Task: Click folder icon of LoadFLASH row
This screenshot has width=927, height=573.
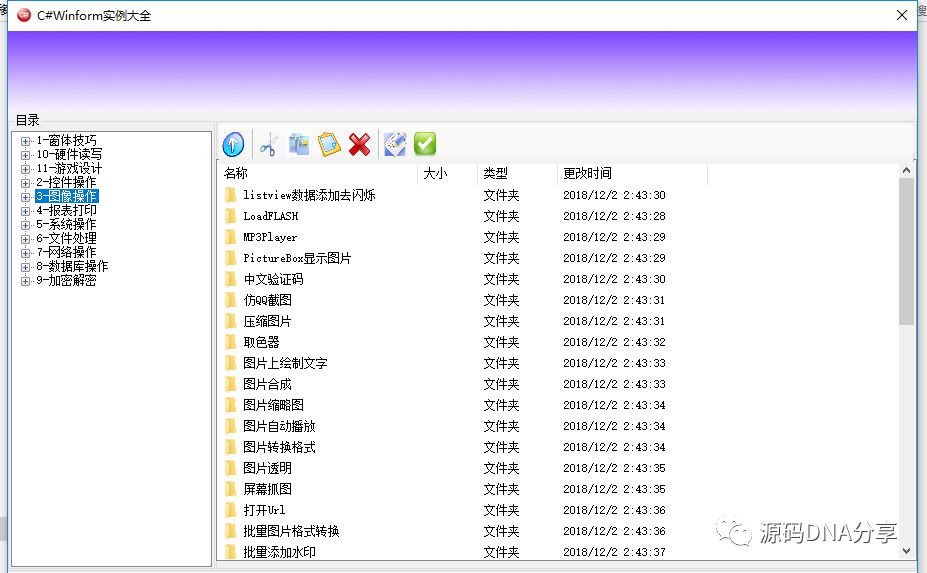Action: [x=231, y=216]
